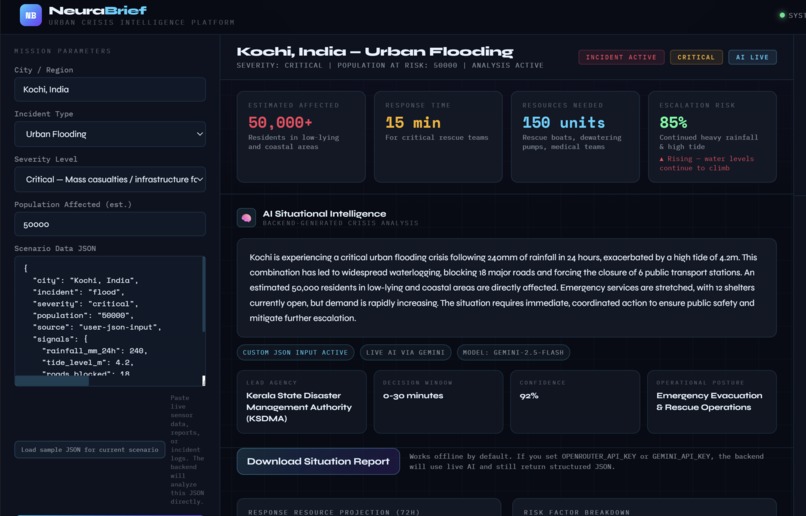The width and height of the screenshot is (806, 516).
Task: Click the Kochi, India – Urban Flooding heading
Action: pos(375,51)
